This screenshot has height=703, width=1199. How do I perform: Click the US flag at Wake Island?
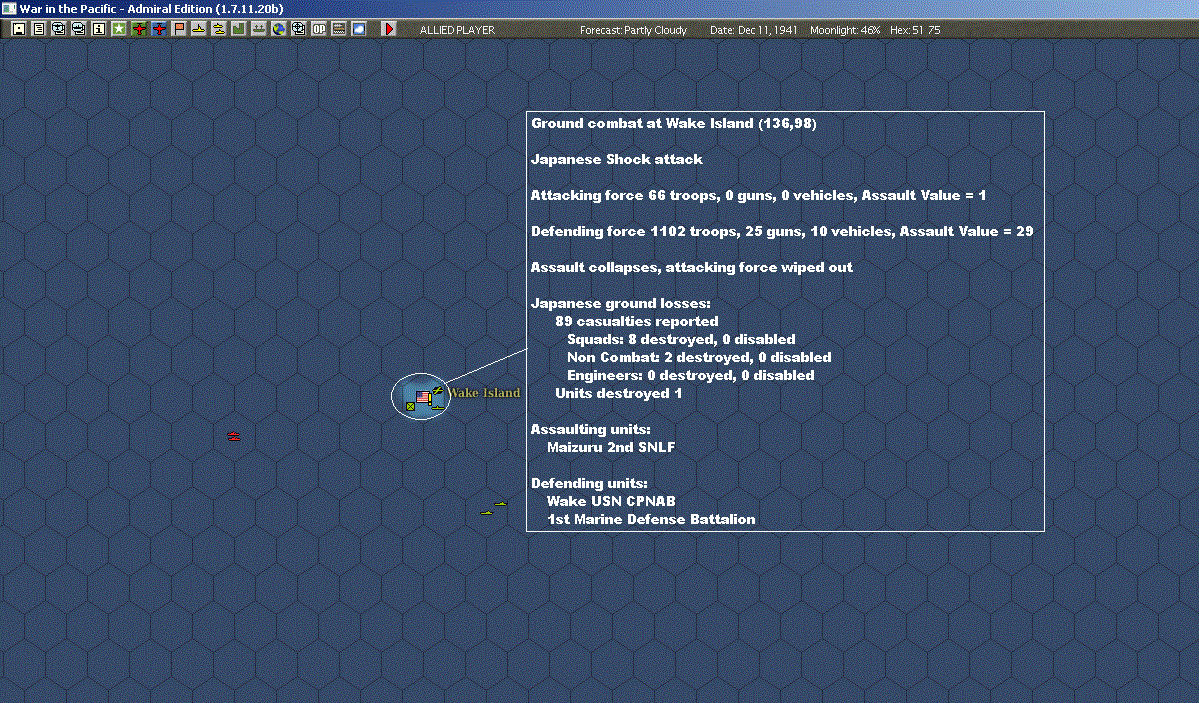[x=423, y=397]
